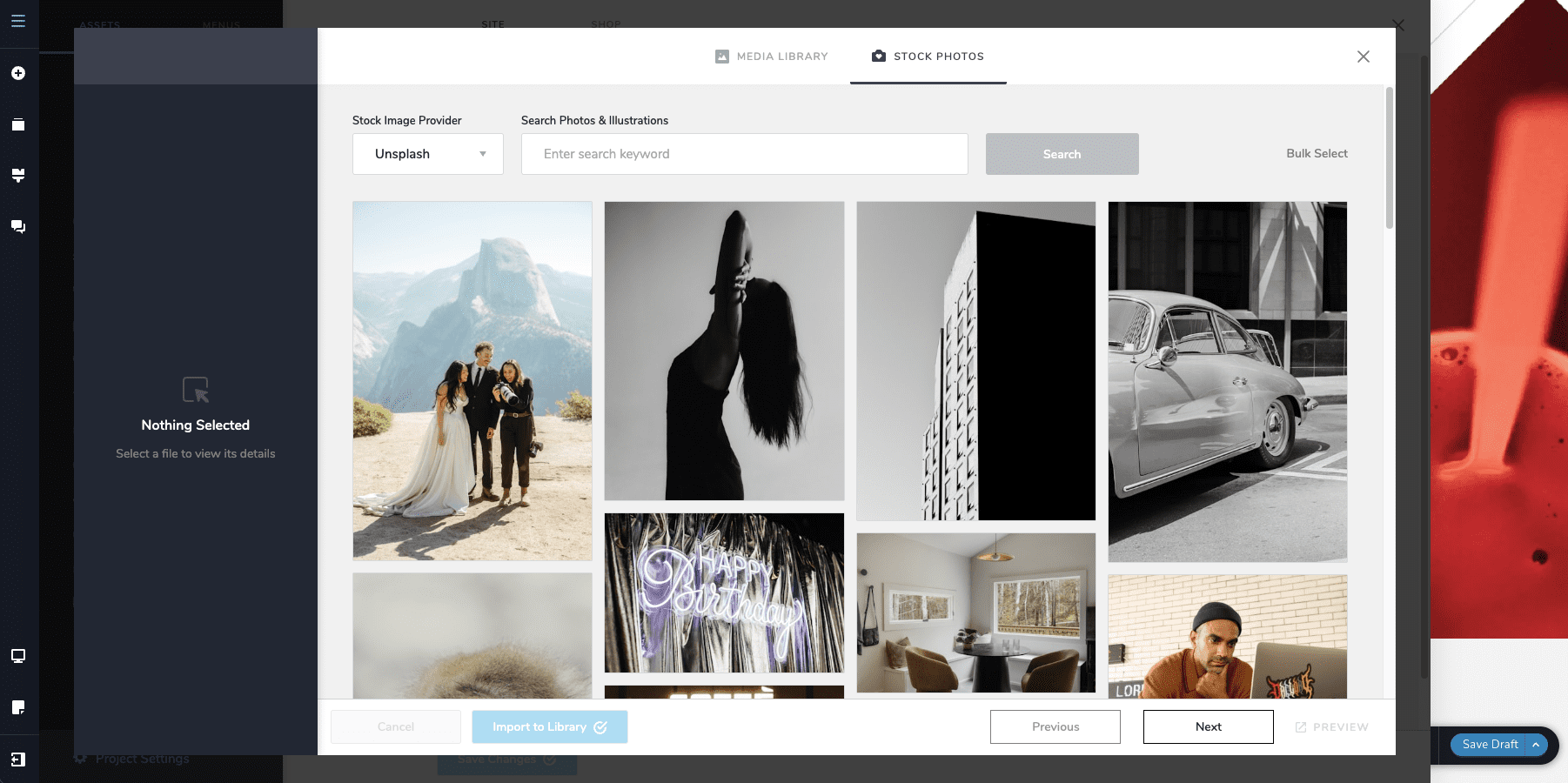This screenshot has height=783, width=1568.
Task: Click the Import to Library button
Action: coord(550,726)
